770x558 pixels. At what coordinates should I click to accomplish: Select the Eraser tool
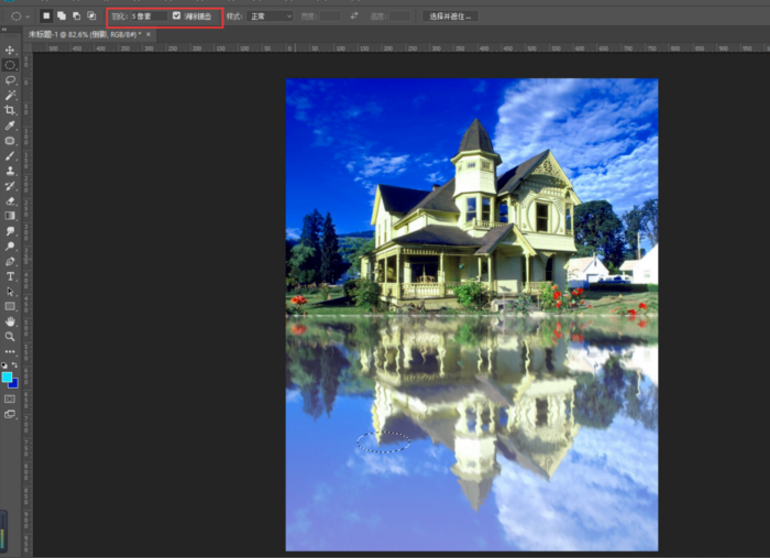(x=10, y=200)
